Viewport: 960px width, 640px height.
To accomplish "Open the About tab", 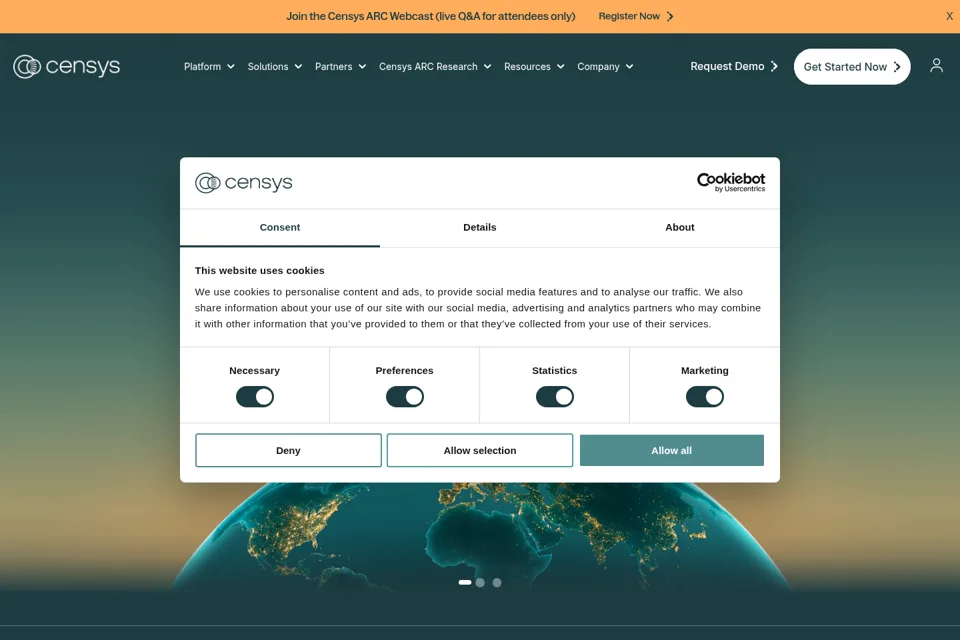I will [x=680, y=227].
